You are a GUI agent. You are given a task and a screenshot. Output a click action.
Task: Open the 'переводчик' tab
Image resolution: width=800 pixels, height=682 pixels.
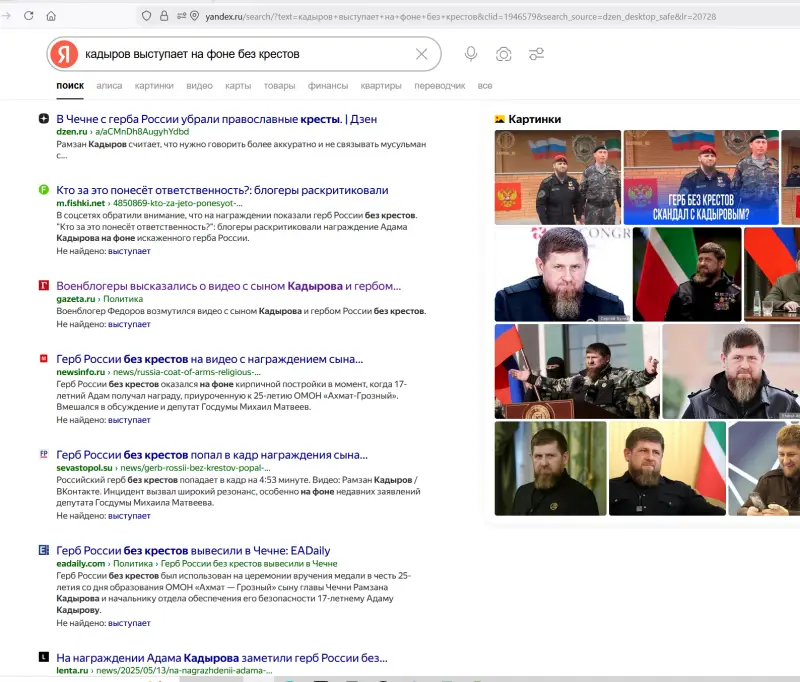439,86
